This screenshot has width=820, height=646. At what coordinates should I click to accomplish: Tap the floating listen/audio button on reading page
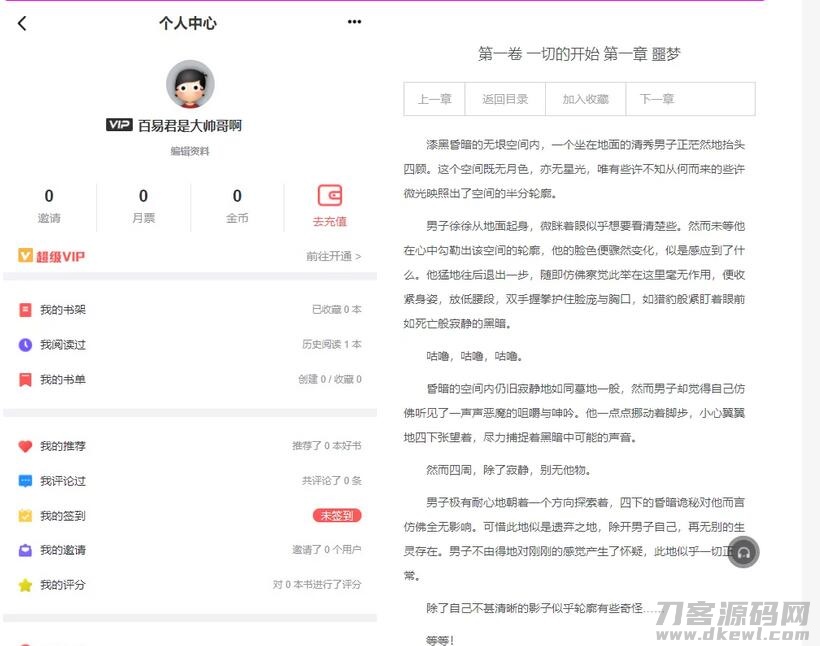coord(743,551)
